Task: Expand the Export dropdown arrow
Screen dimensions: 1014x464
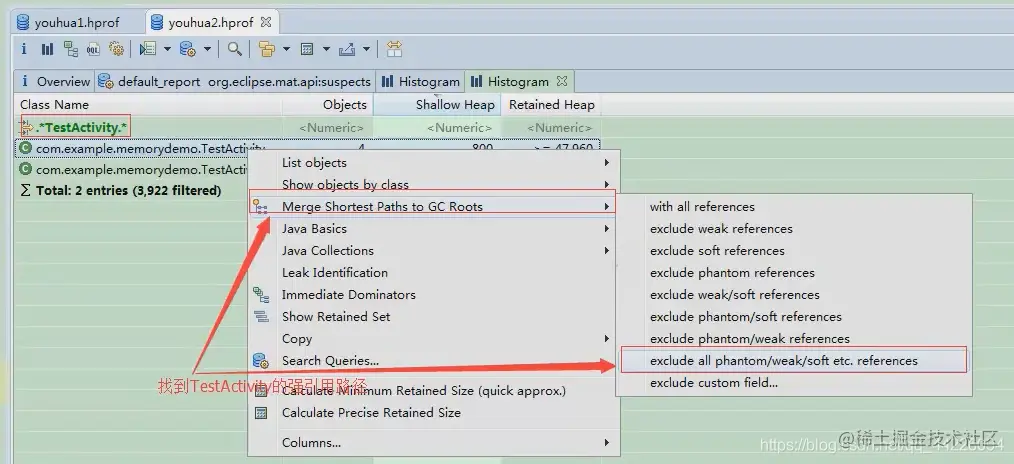Action: click(x=366, y=48)
